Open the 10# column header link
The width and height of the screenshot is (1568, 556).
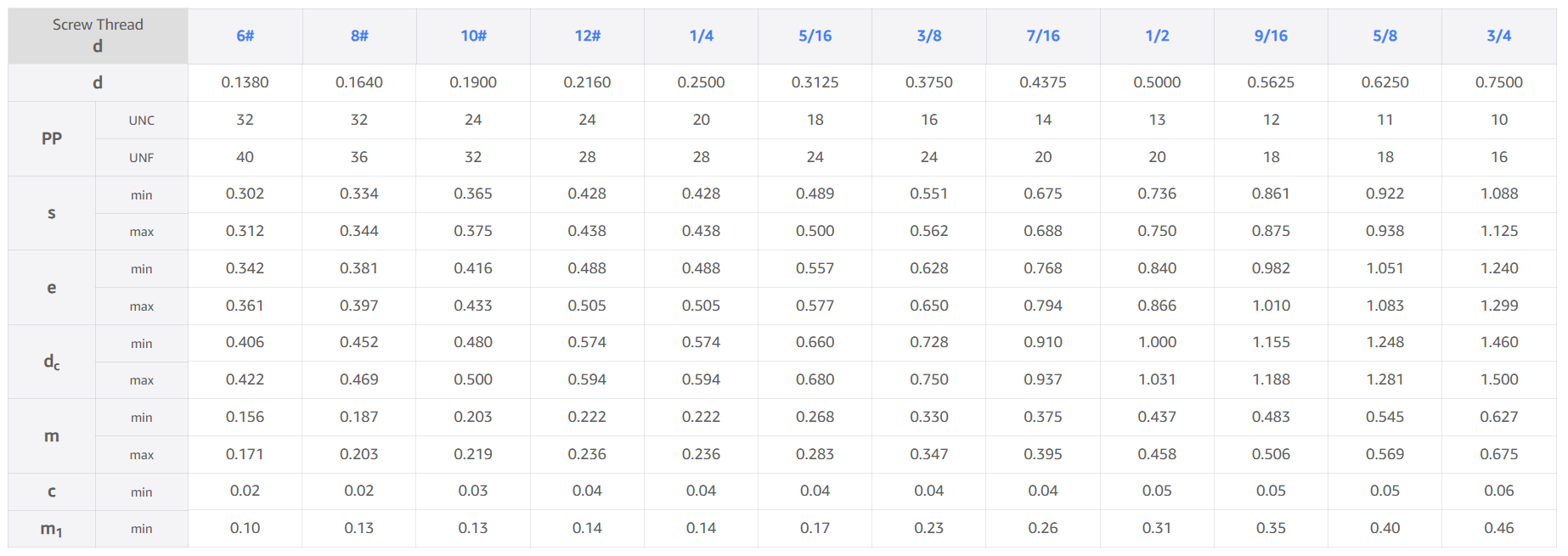(473, 36)
